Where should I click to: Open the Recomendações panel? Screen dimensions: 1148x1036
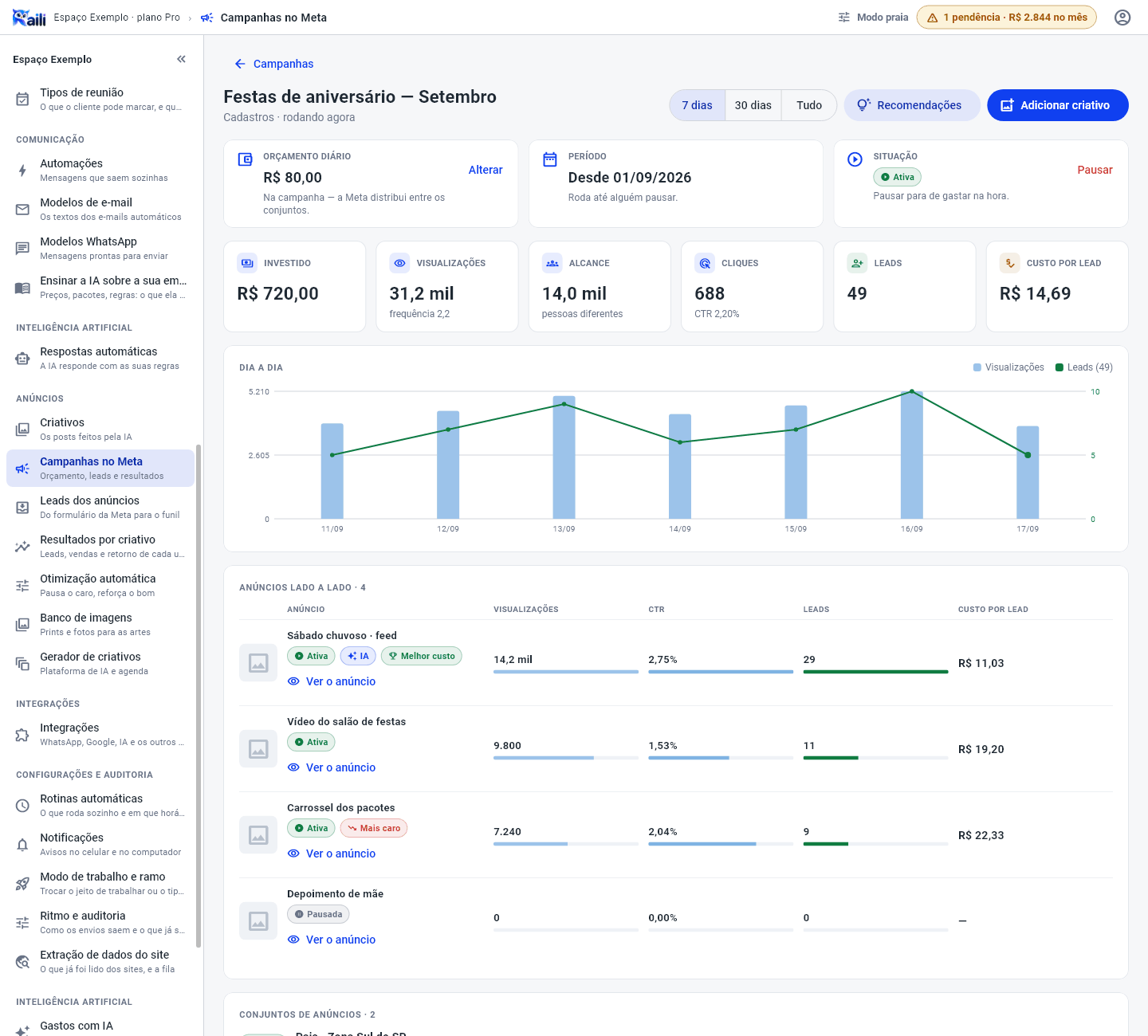point(912,105)
